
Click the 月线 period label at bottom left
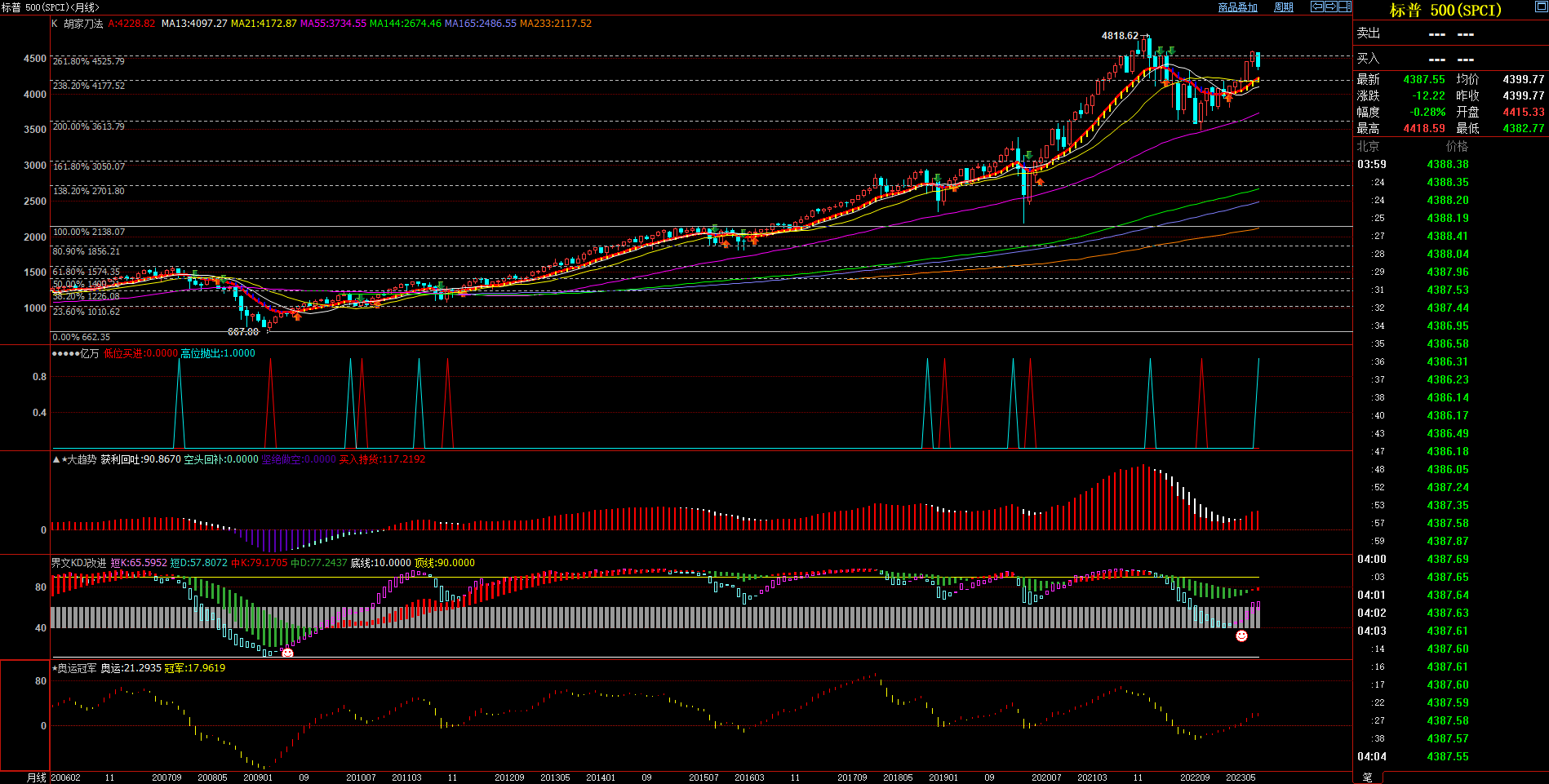point(37,777)
